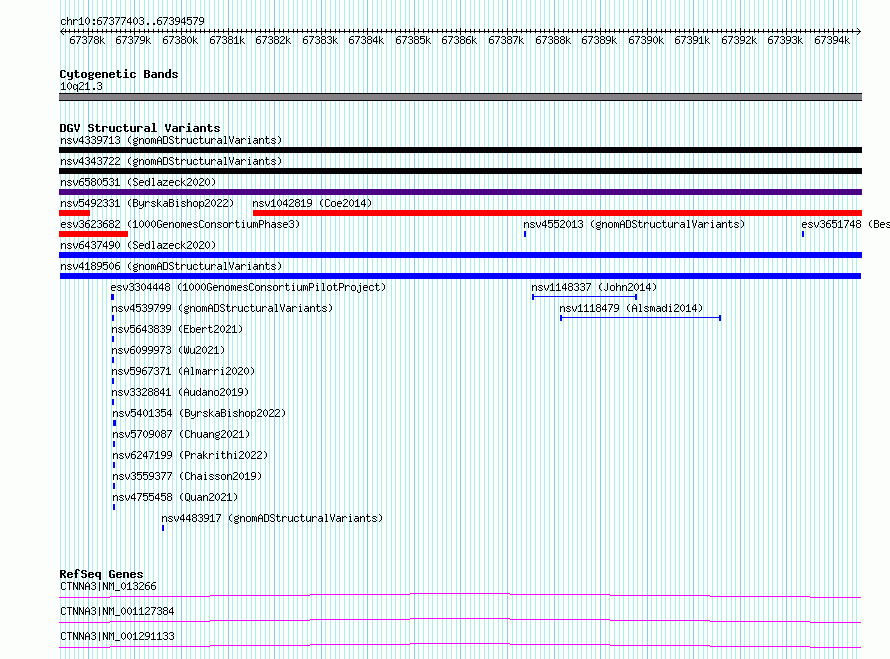
Task: Select nsv5967371 Almarri2020 label
Action: click(x=183, y=371)
